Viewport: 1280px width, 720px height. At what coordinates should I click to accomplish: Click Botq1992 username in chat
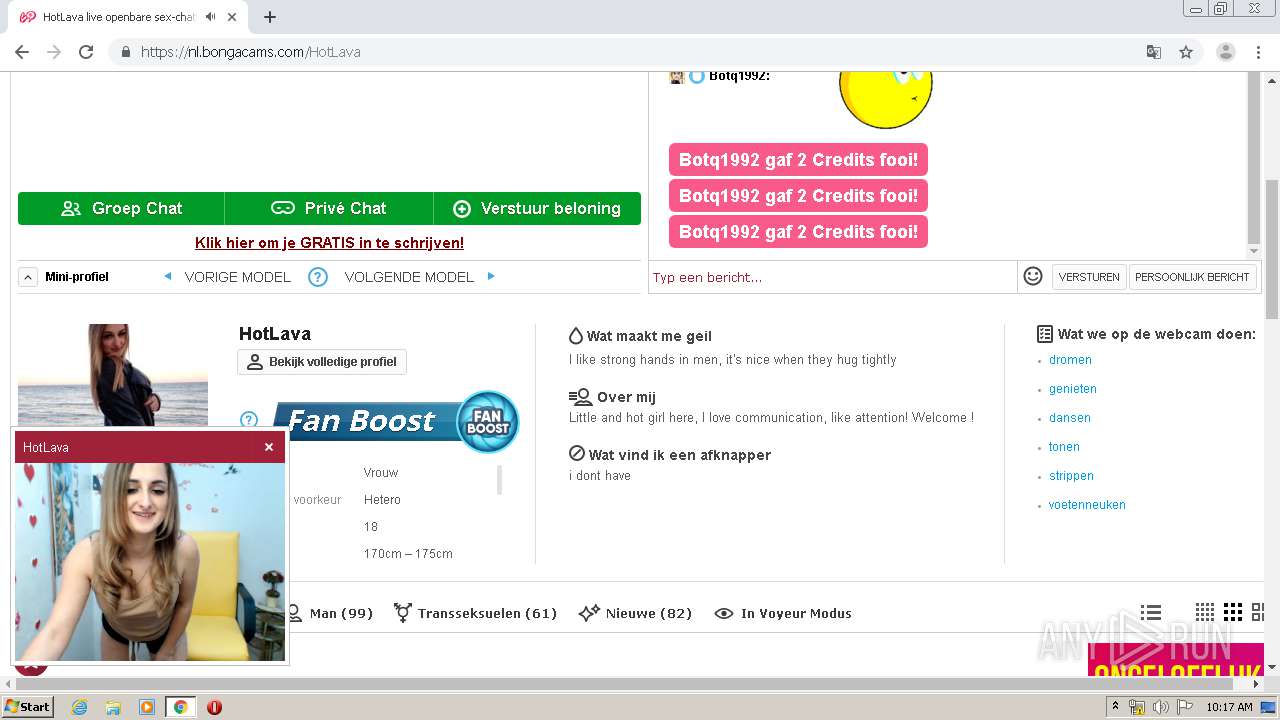tap(738, 76)
